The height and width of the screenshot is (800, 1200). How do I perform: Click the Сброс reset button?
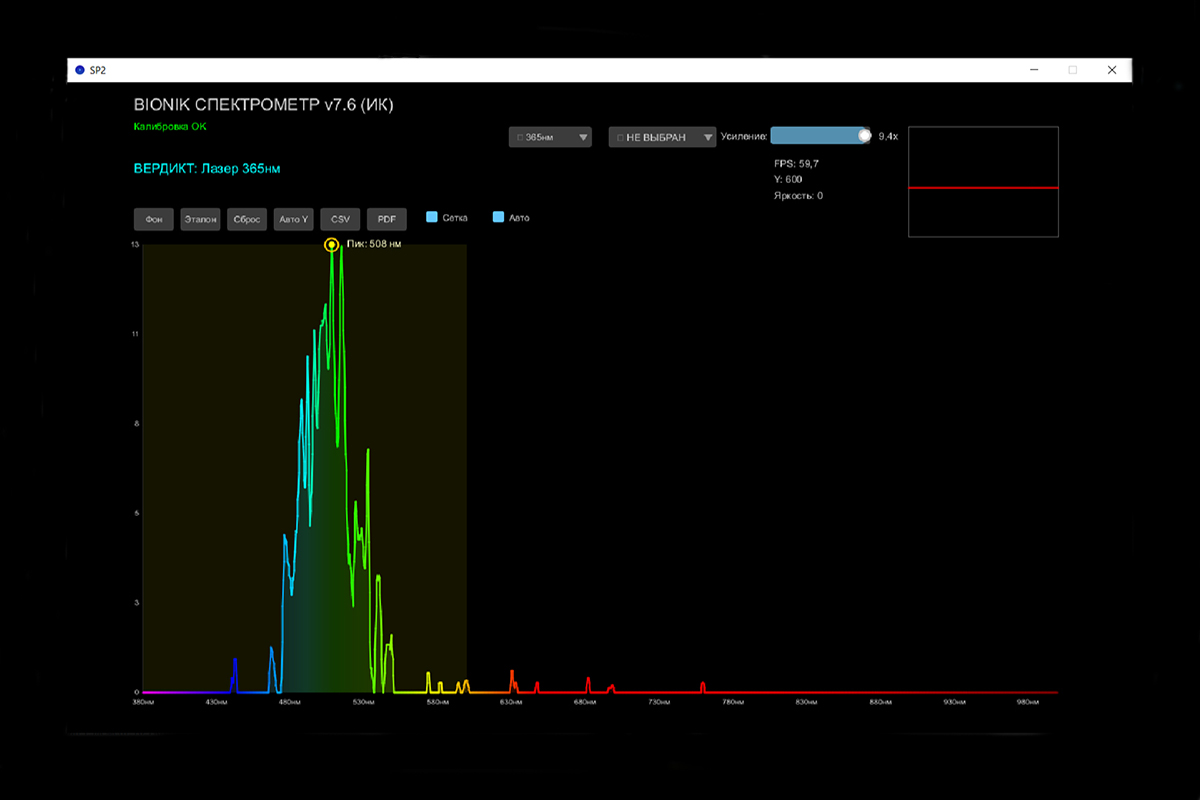[247, 219]
